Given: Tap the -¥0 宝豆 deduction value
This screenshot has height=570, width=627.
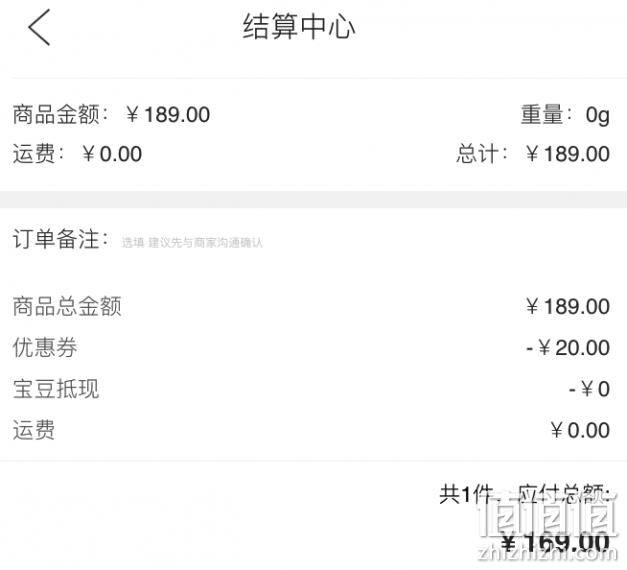Looking at the screenshot, I should tap(589, 389).
